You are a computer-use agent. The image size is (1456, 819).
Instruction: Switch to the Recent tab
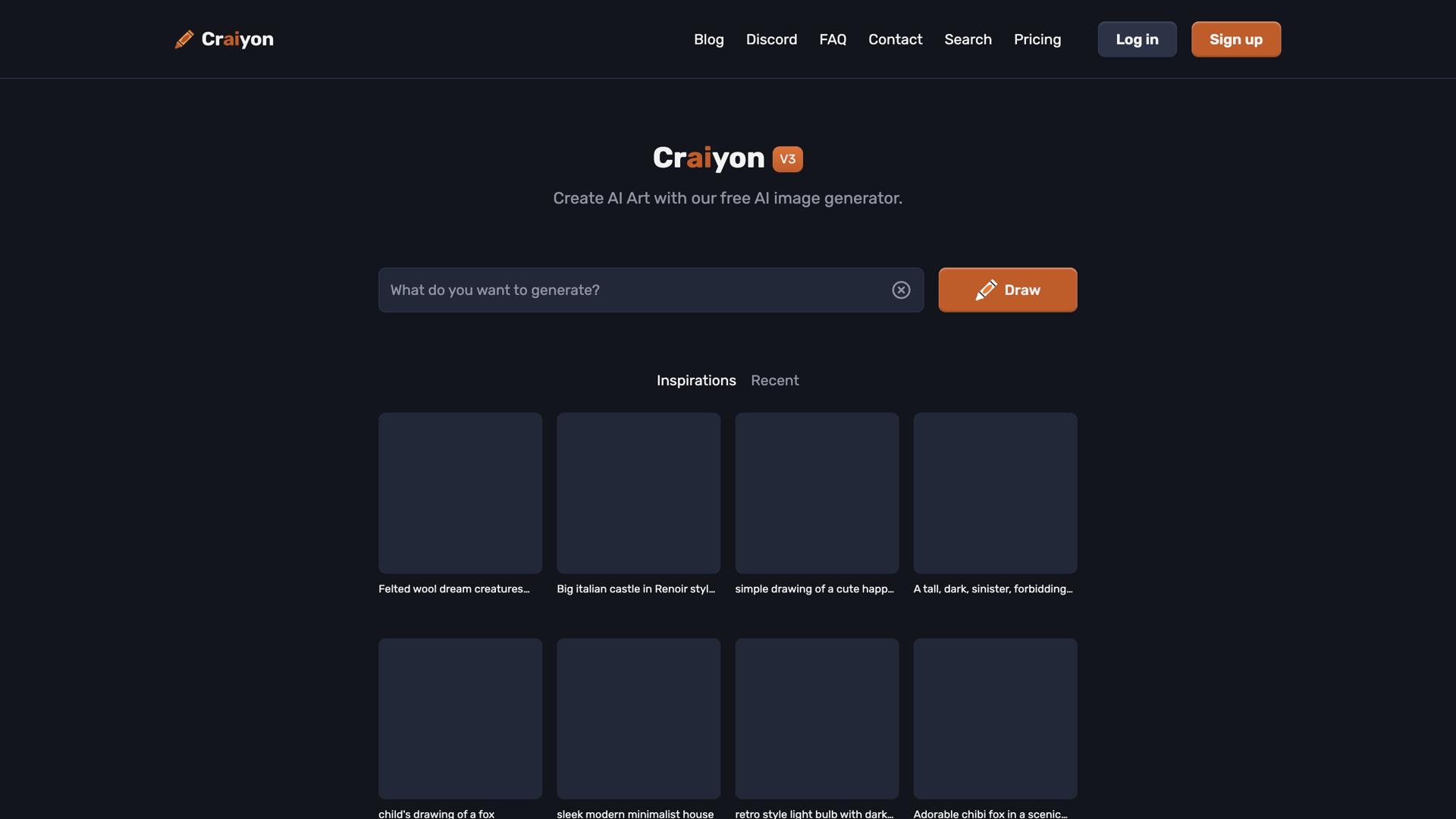point(774,381)
